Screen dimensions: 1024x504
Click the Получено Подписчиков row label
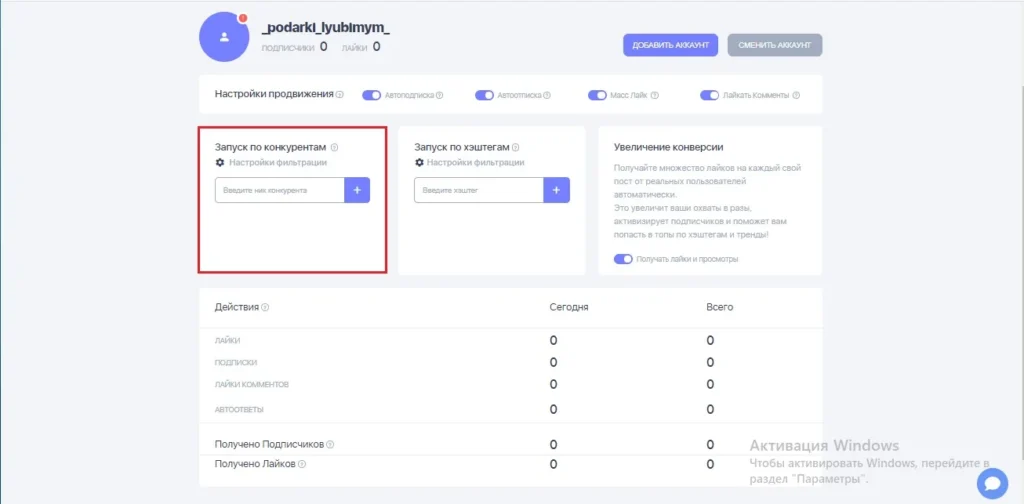pyautogui.click(x=269, y=445)
